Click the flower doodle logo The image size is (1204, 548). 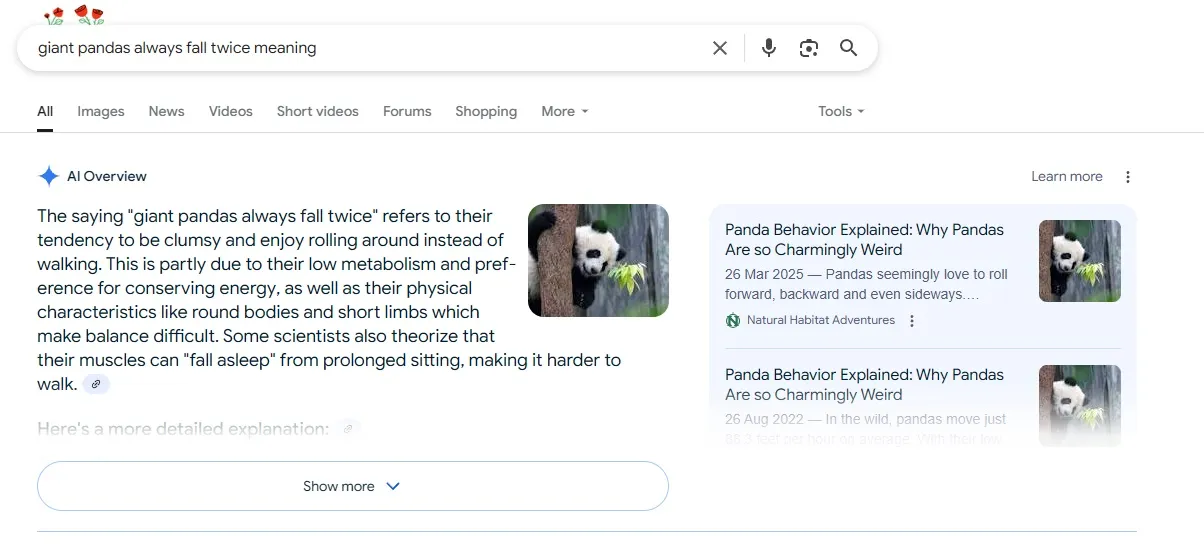click(x=74, y=15)
